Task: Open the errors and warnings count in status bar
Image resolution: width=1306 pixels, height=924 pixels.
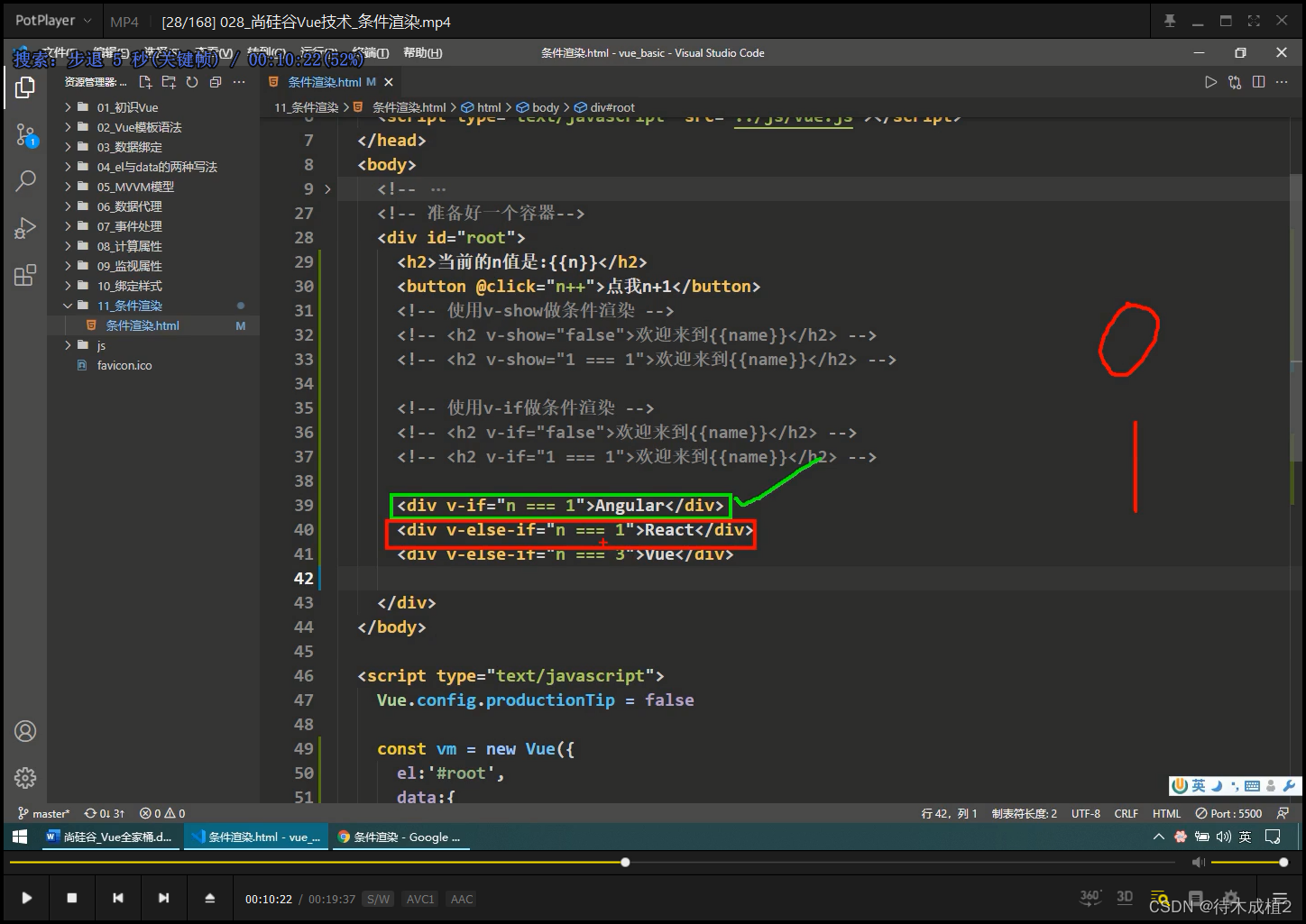Action: click(162, 813)
